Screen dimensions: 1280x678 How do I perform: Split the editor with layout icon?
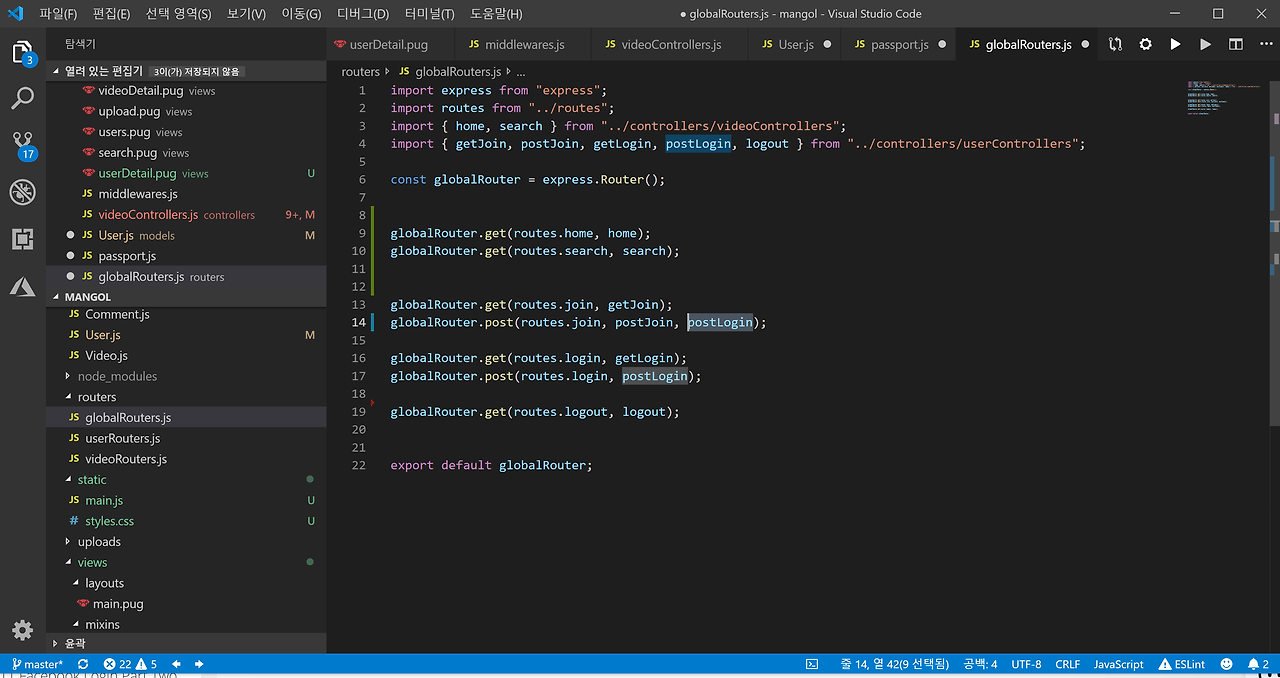[1236, 44]
